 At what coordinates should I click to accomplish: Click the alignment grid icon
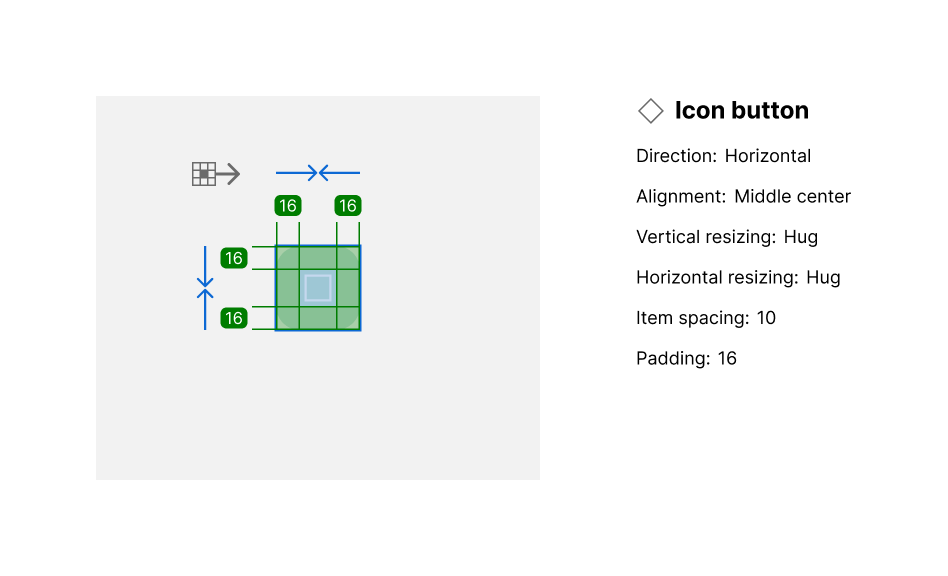[x=203, y=174]
